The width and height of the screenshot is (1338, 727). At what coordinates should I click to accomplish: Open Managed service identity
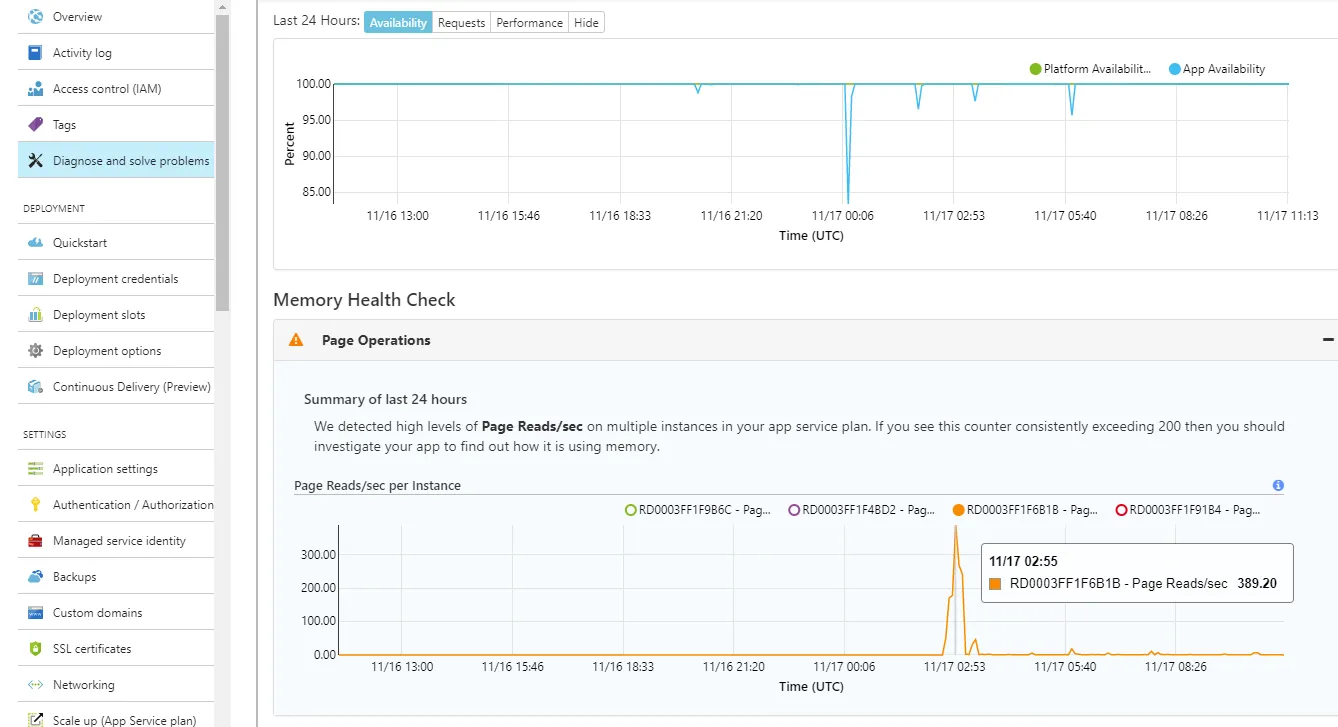click(x=116, y=541)
